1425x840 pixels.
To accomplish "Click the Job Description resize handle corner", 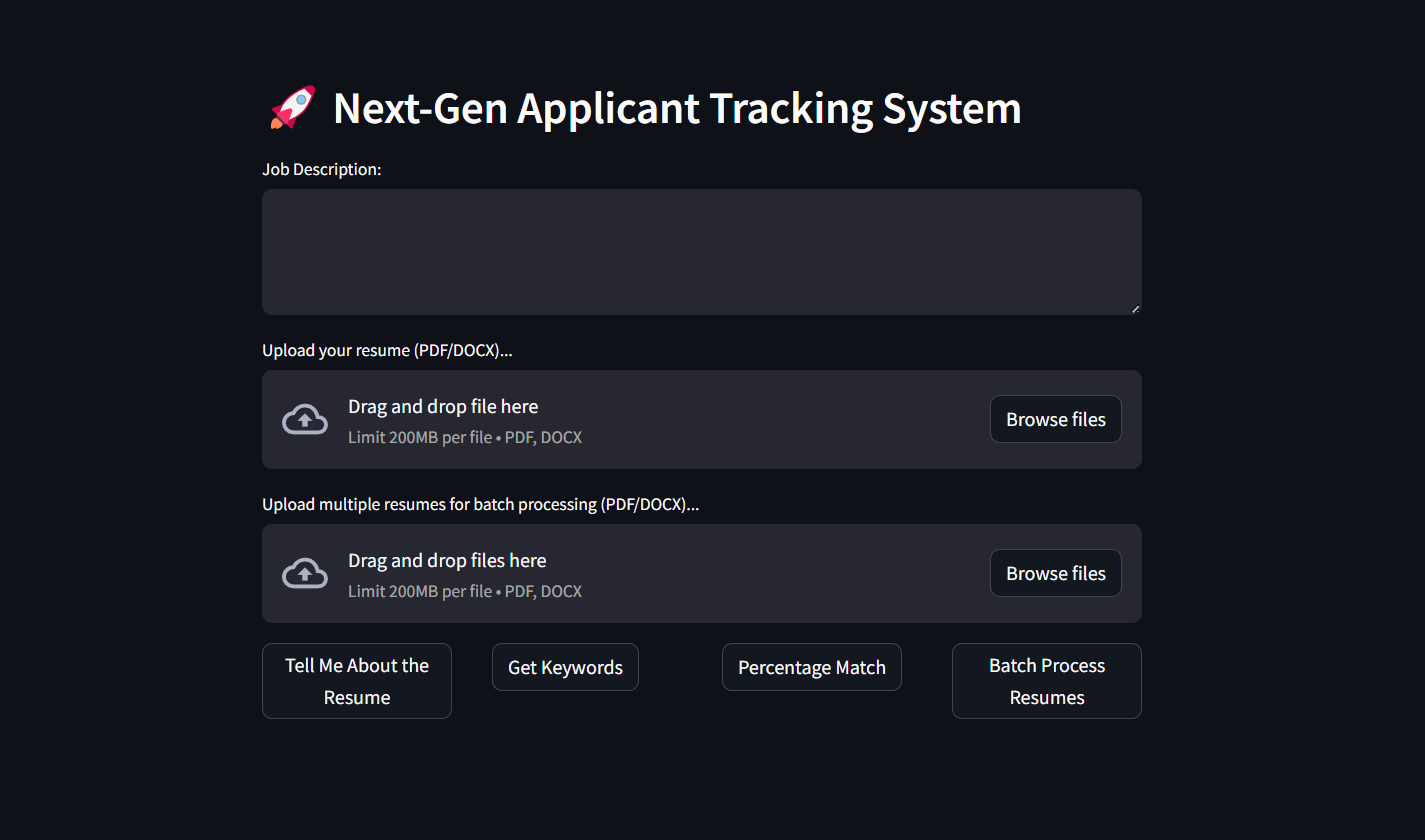I will pyautogui.click(x=1135, y=309).
